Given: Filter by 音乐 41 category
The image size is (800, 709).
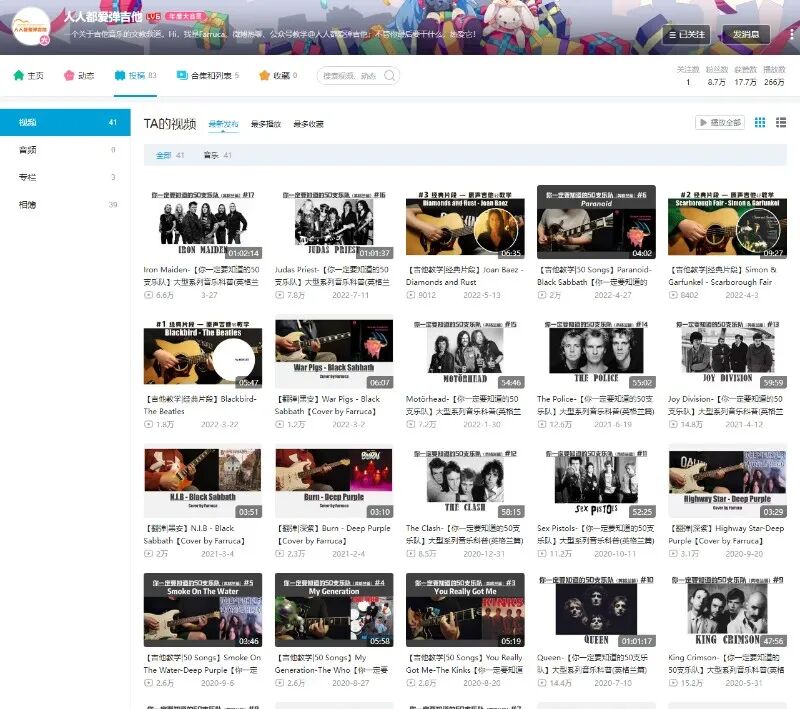Looking at the screenshot, I should [x=217, y=155].
